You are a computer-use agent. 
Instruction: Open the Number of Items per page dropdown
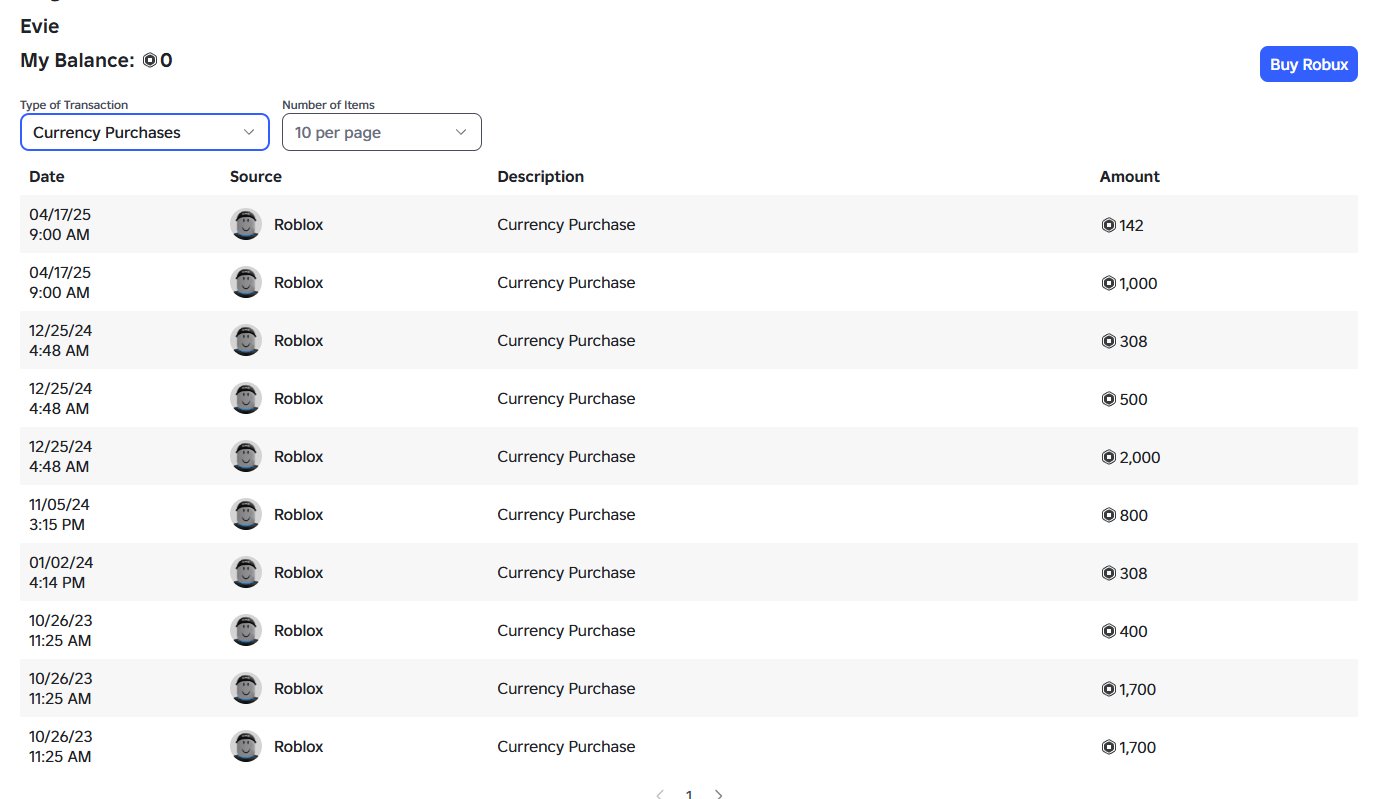point(382,132)
